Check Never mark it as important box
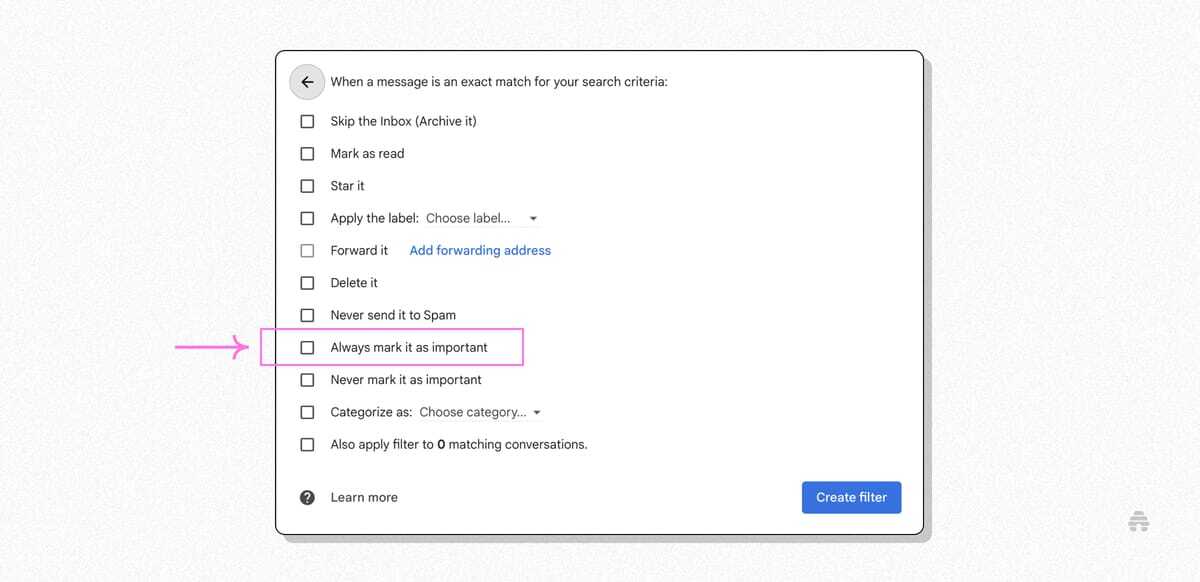Image resolution: width=1200 pixels, height=582 pixels. 307,380
